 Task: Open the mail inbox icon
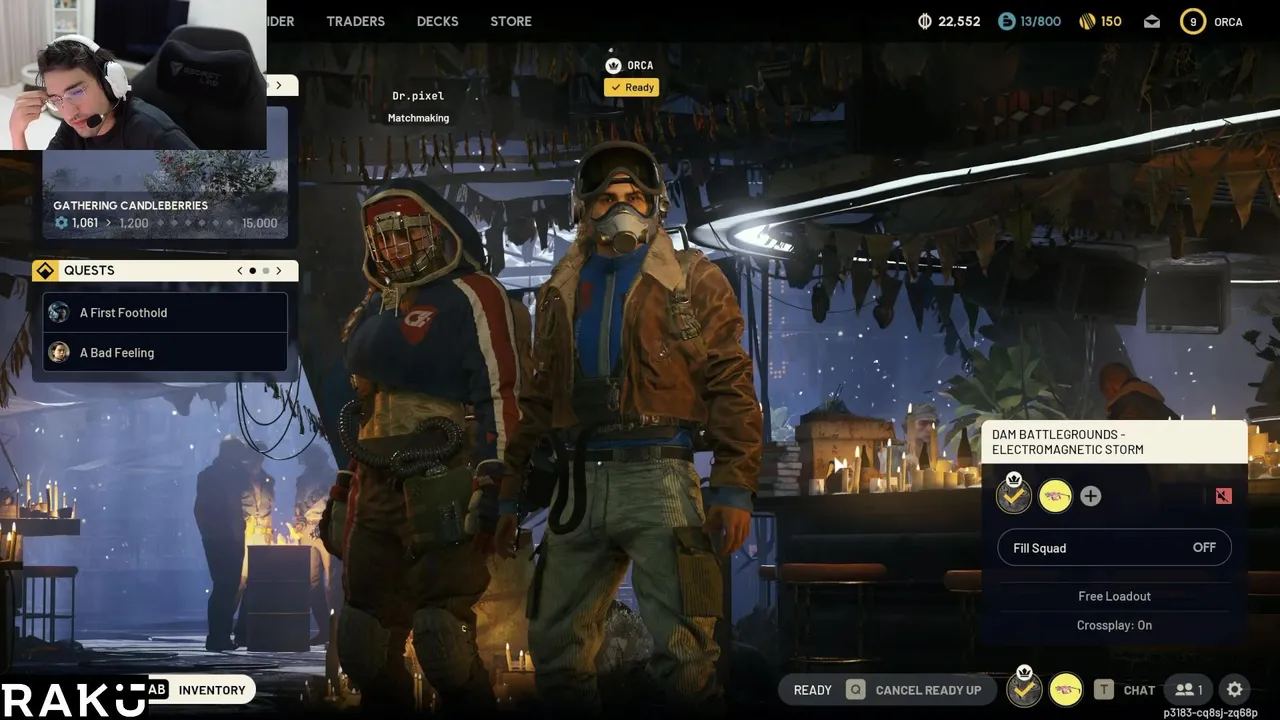(1152, 21)
